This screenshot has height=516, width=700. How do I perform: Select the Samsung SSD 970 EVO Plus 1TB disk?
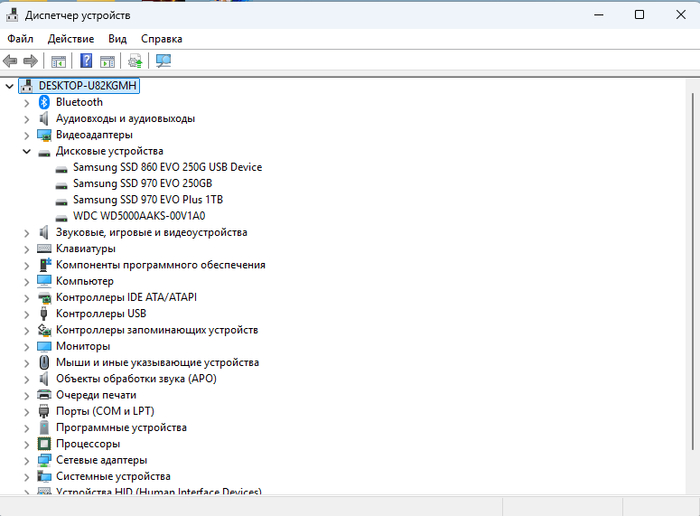click(148, 200)
